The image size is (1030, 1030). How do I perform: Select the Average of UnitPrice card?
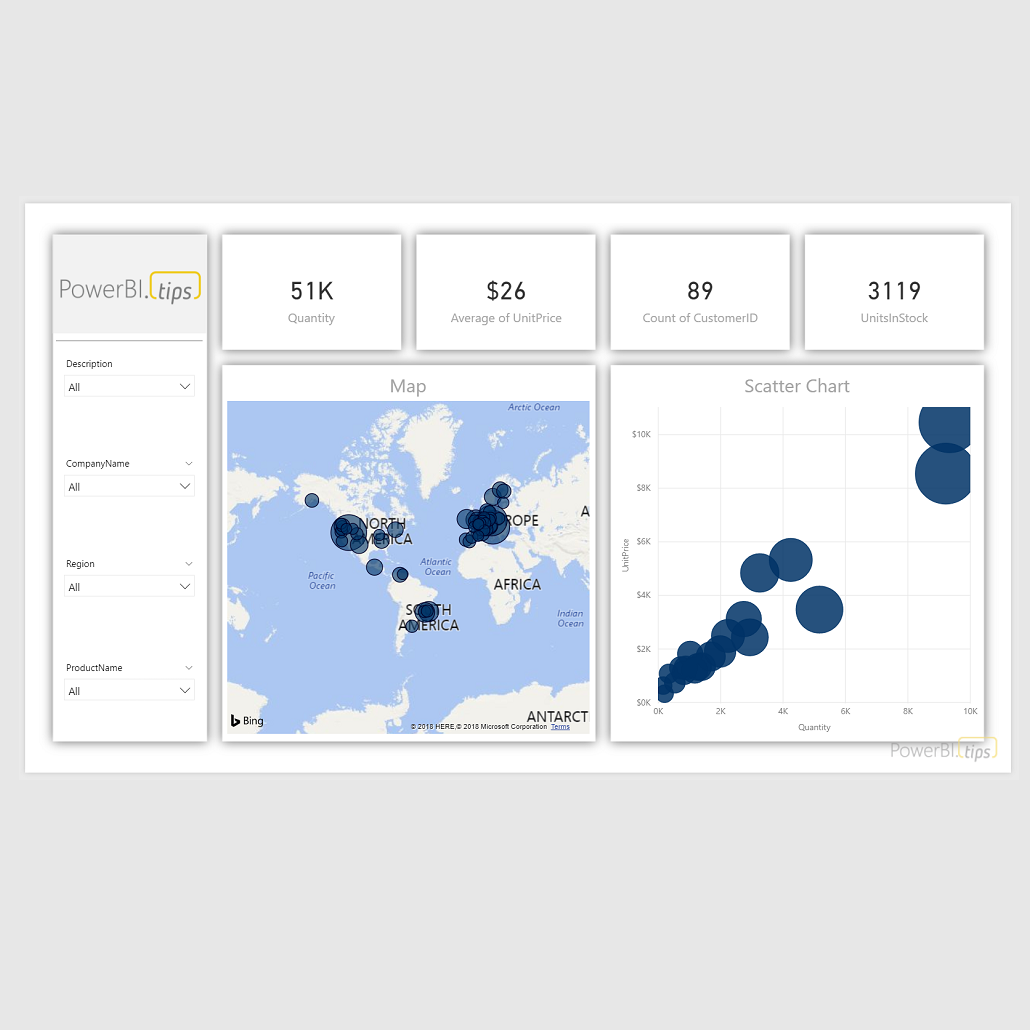[x=506, y=292]
